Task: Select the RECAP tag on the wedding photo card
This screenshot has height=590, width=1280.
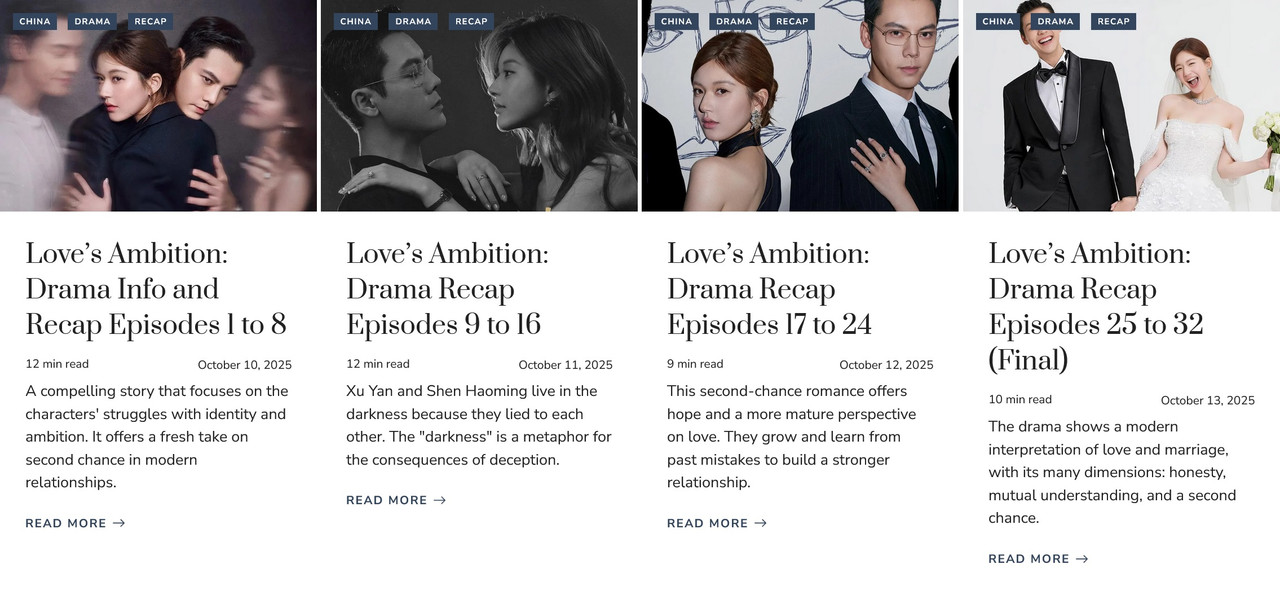Action: point(1113,21)
